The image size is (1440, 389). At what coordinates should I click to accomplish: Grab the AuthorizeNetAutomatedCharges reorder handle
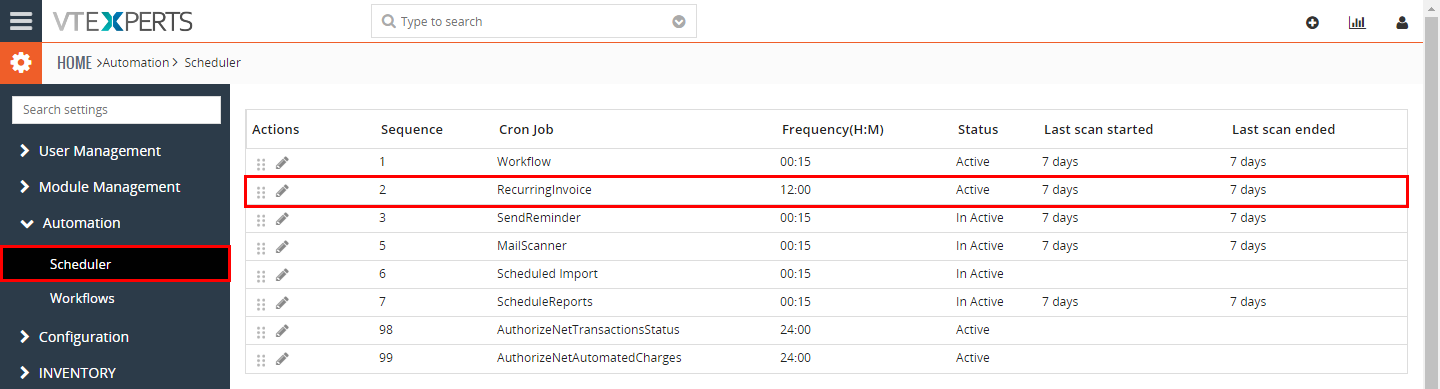[261, 360]
